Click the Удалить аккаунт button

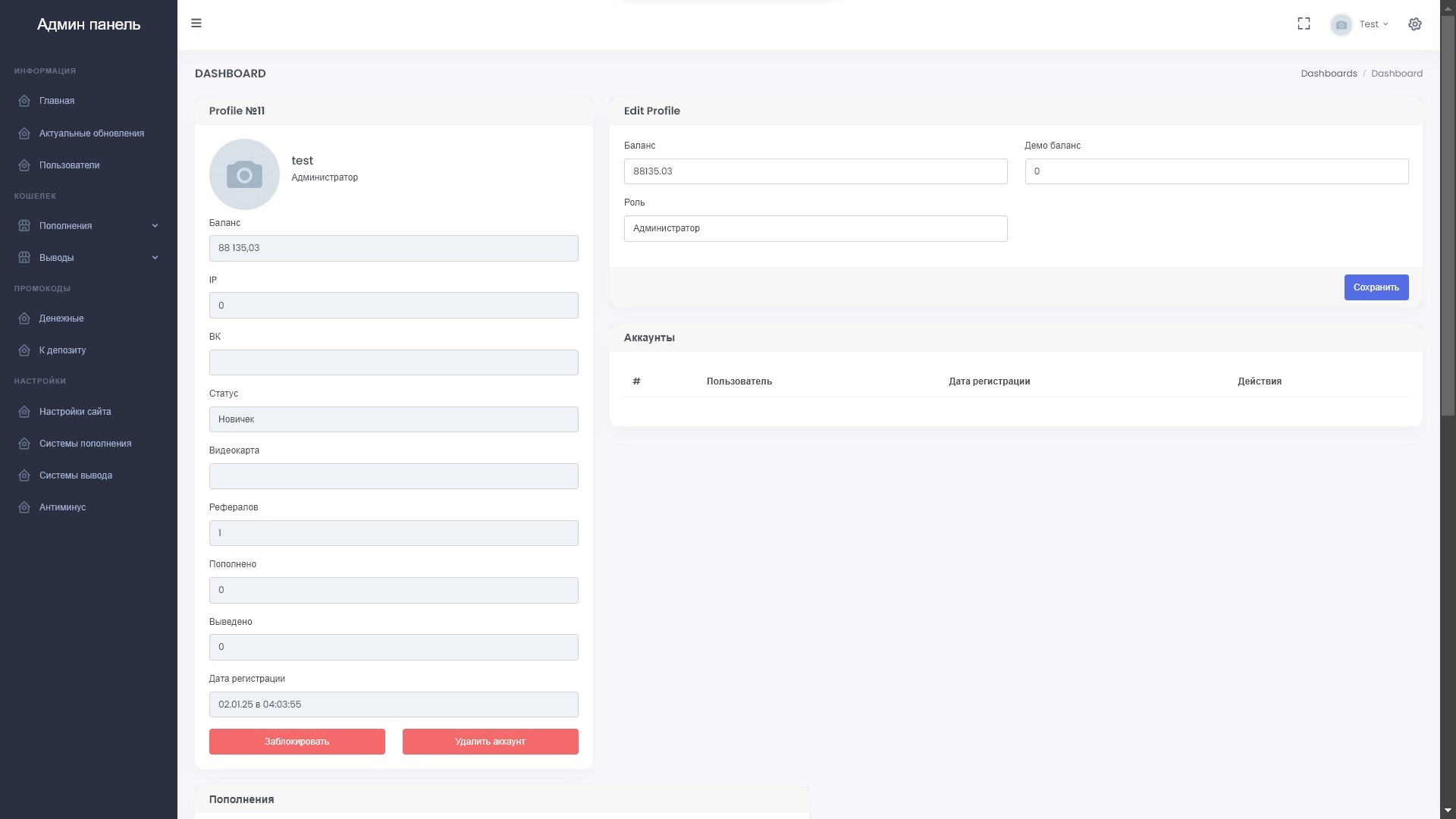point(490,742)
